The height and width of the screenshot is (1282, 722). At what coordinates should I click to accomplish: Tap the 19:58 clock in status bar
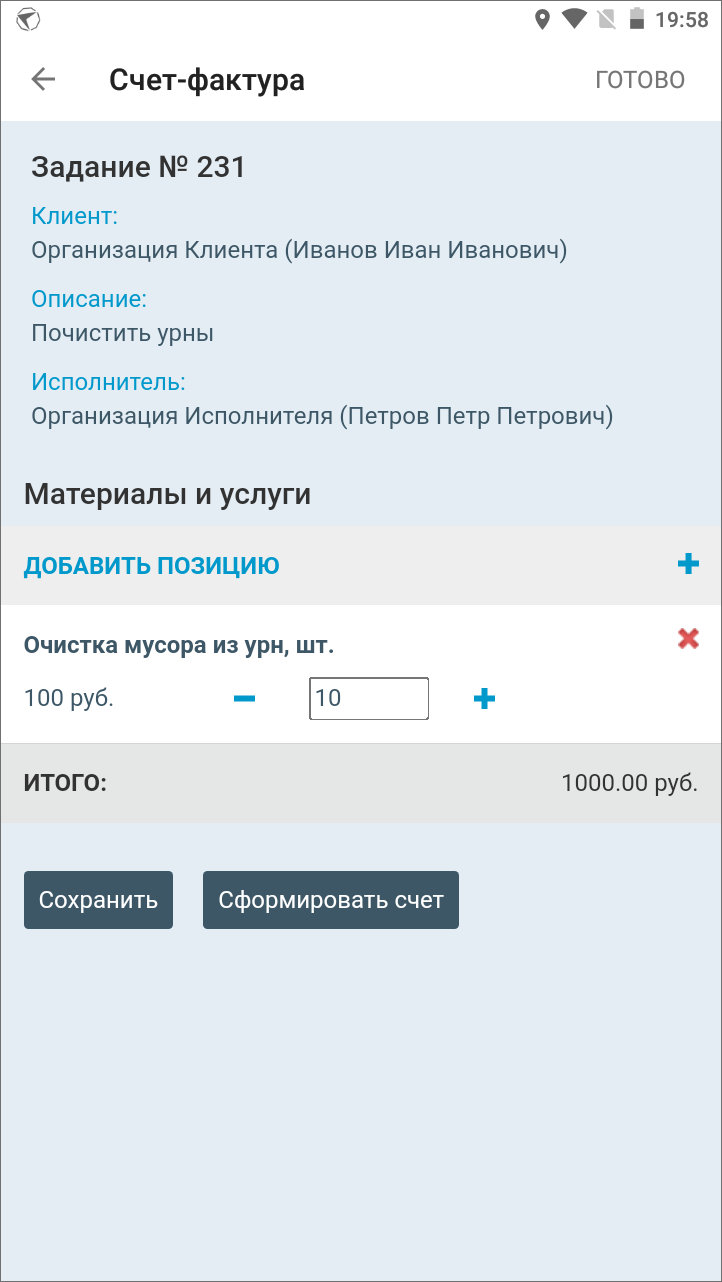pos(682,20)
